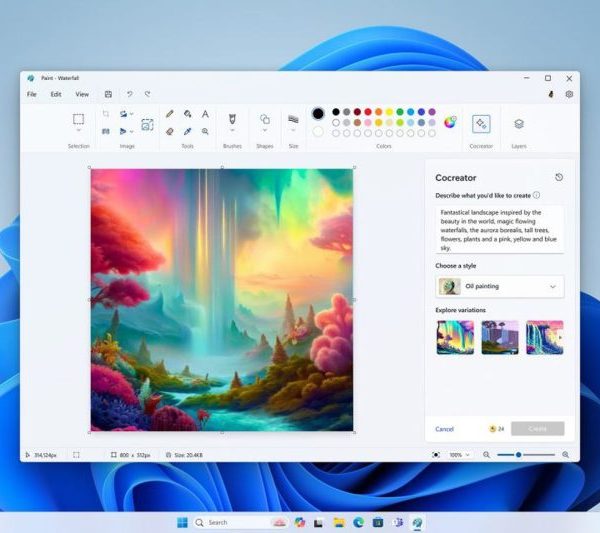Viewport: 600px width, 533px height.
Task: Expand the Size dropdown arrow
Action: coord(293,130)
